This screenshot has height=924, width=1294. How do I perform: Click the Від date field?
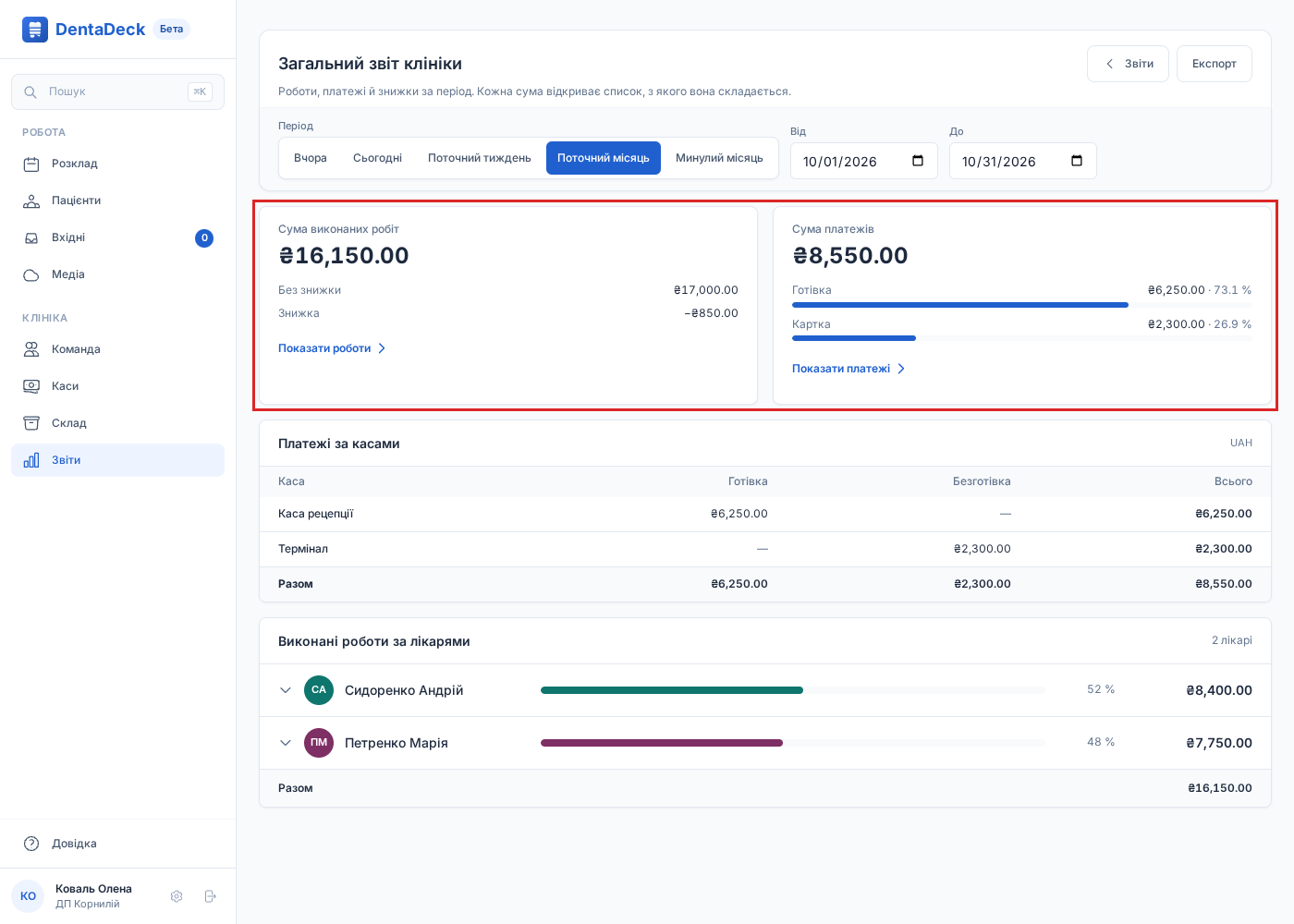coord(864,161)
